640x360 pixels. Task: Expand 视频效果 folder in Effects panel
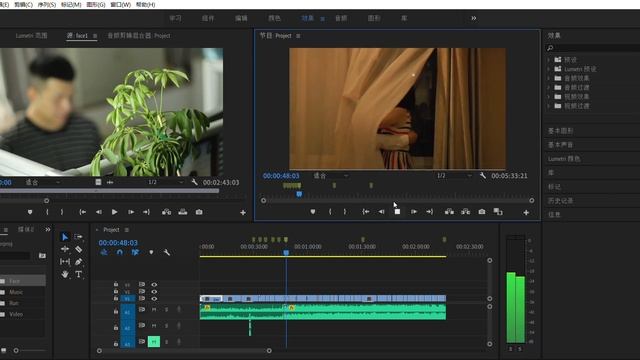coord(549,96)
